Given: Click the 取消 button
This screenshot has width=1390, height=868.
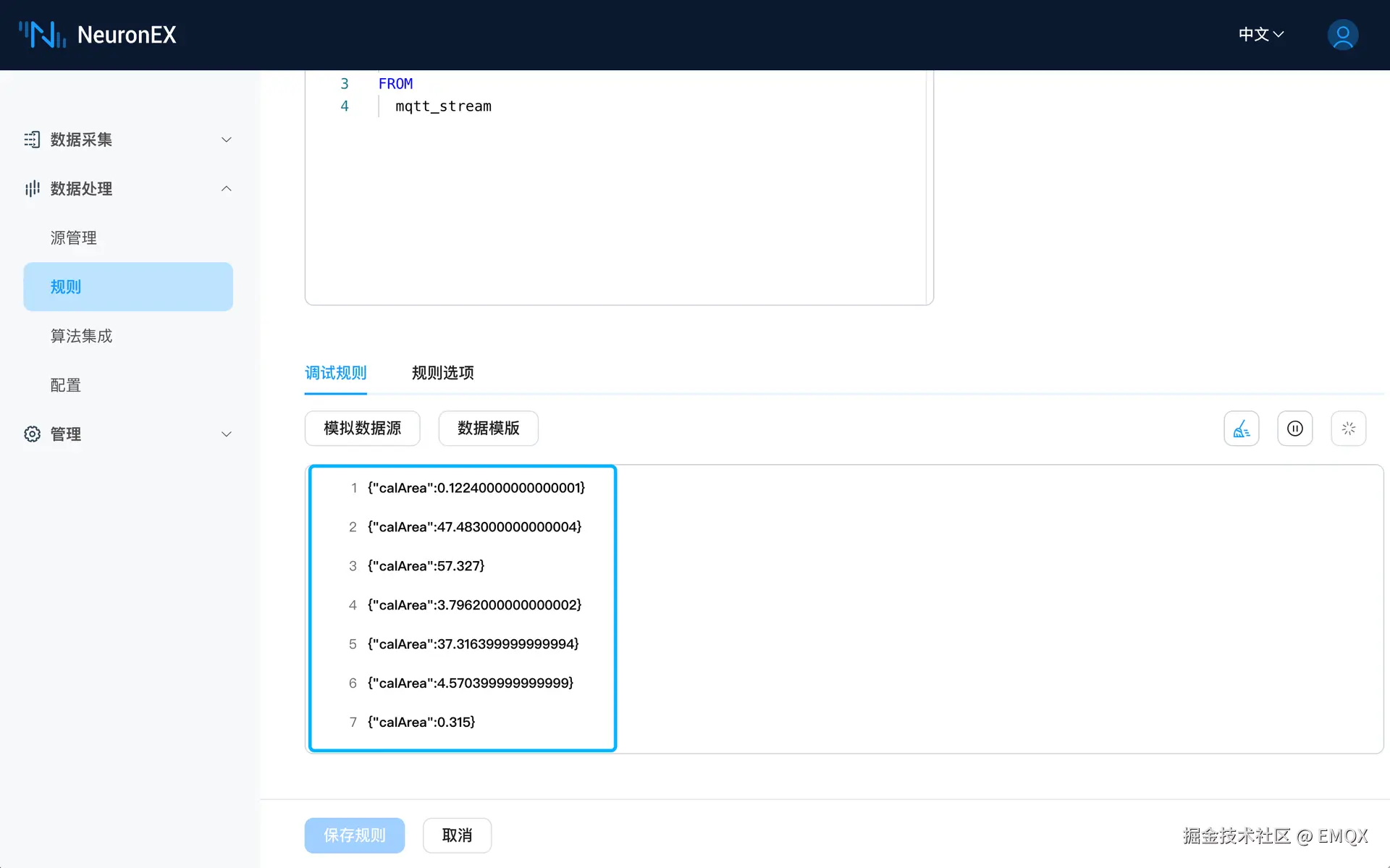Looking at the screenshot, I should tap(458, 835).
